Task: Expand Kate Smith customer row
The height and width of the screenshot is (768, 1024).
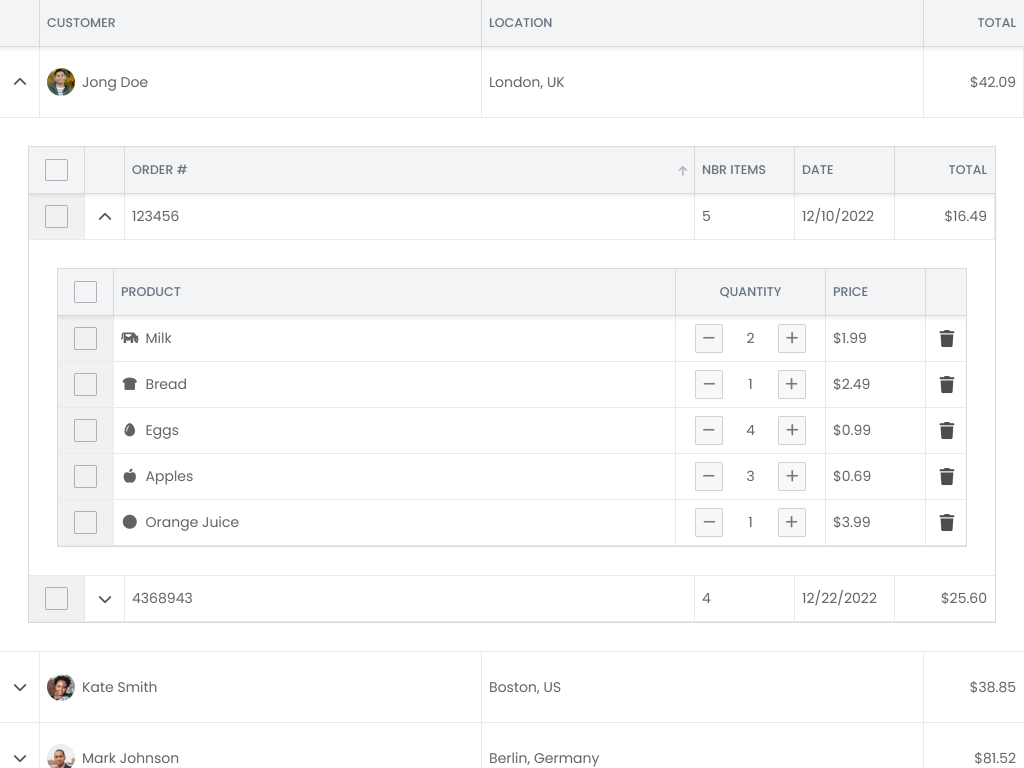Action: (x=20, y=687)
